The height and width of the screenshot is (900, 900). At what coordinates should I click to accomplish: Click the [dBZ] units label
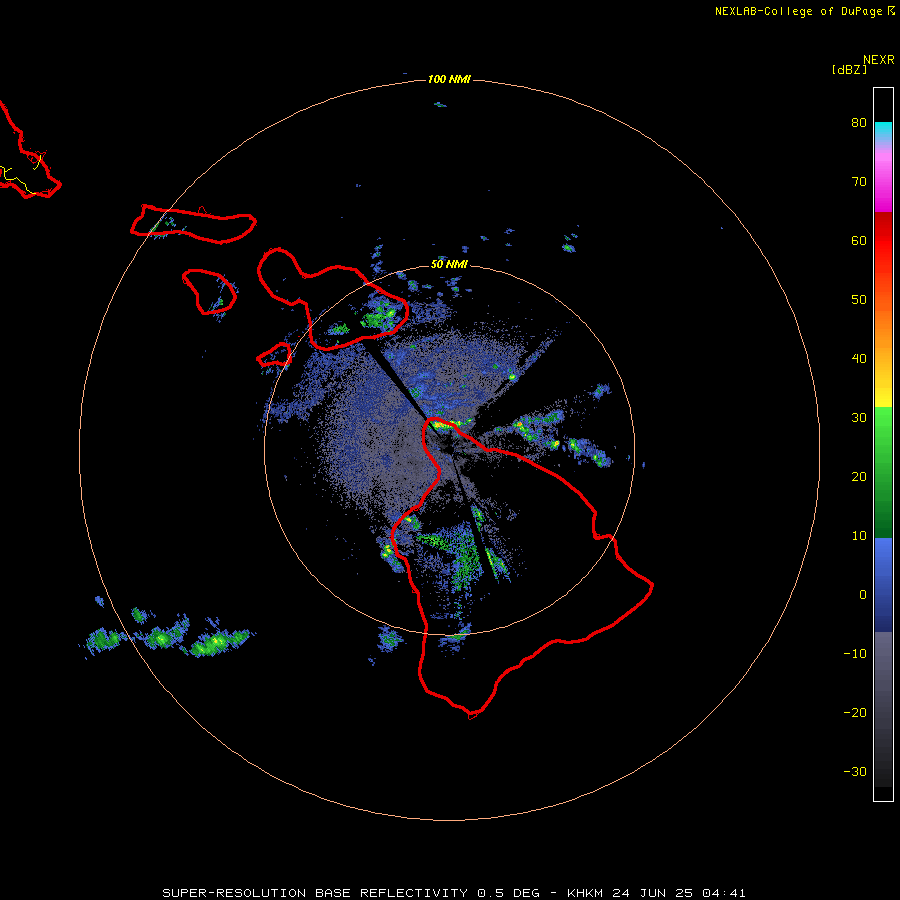tap(849, 70)
